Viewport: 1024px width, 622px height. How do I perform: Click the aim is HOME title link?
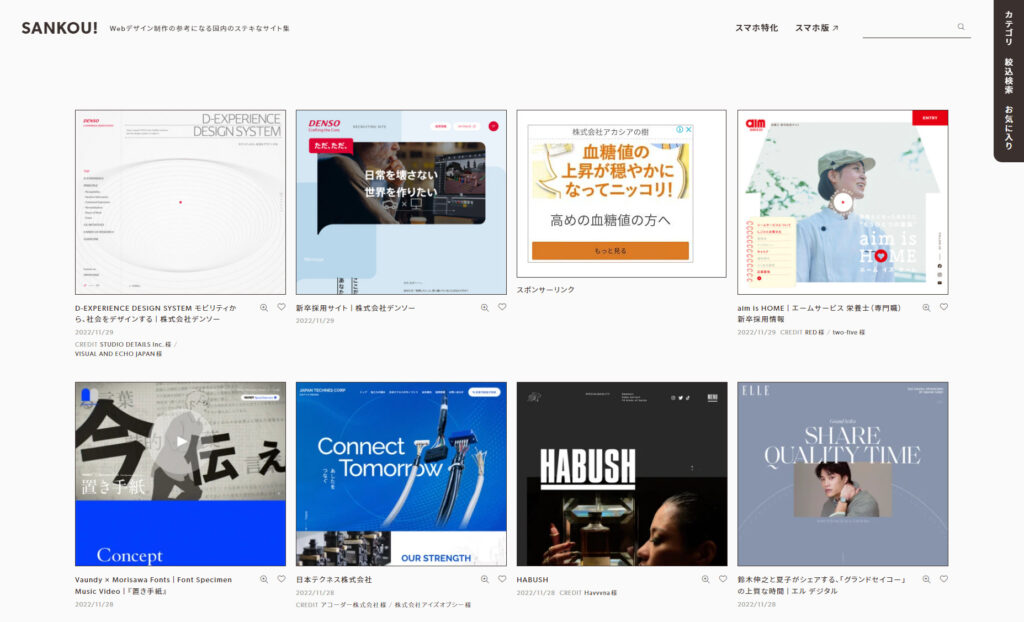click(x=819, y=314)
